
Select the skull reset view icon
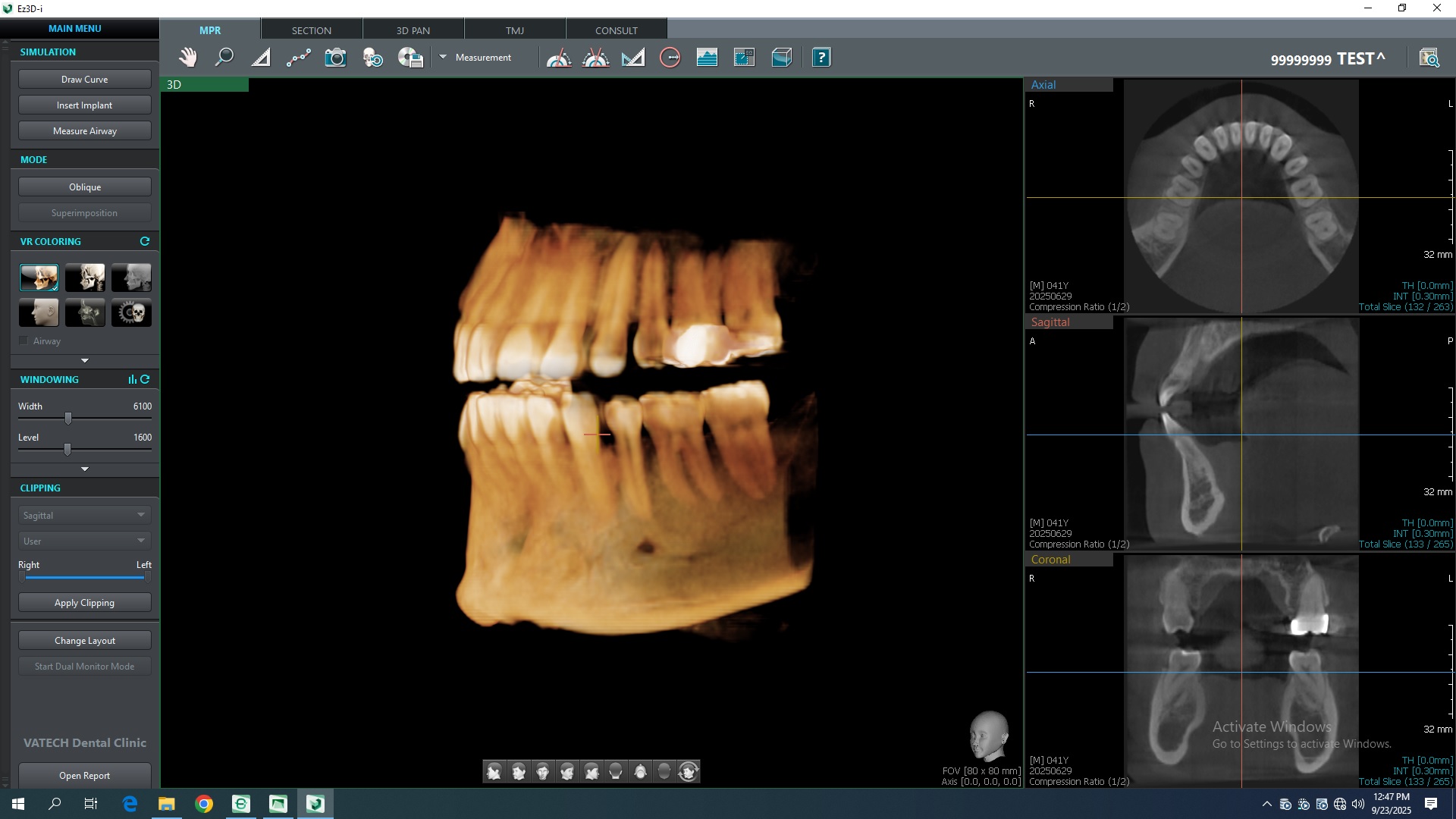click(x=372, y=57)
